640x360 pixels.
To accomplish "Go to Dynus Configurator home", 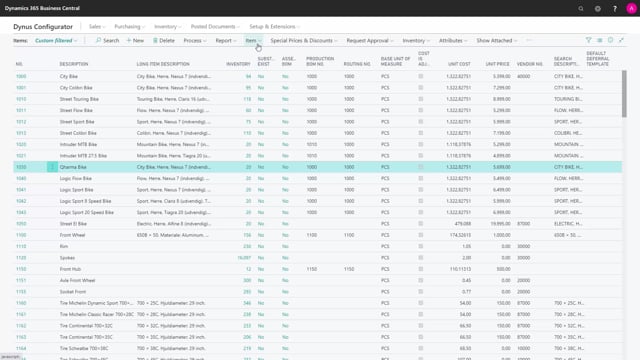I will [43, 27].
